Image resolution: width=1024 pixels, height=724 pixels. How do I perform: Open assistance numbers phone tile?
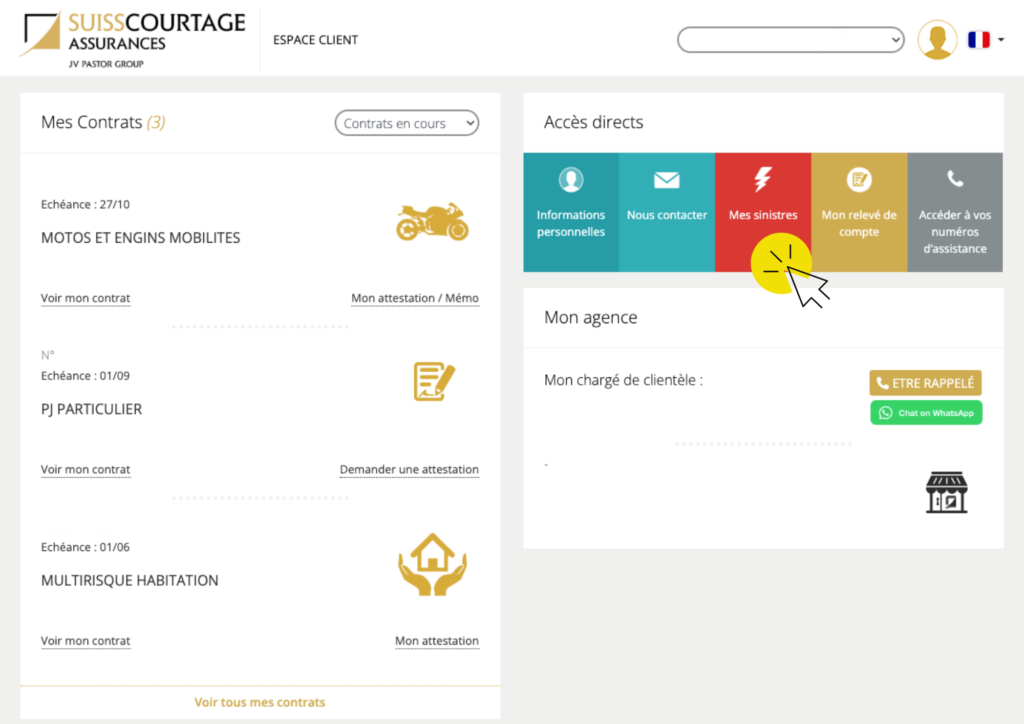pos(955,212)
